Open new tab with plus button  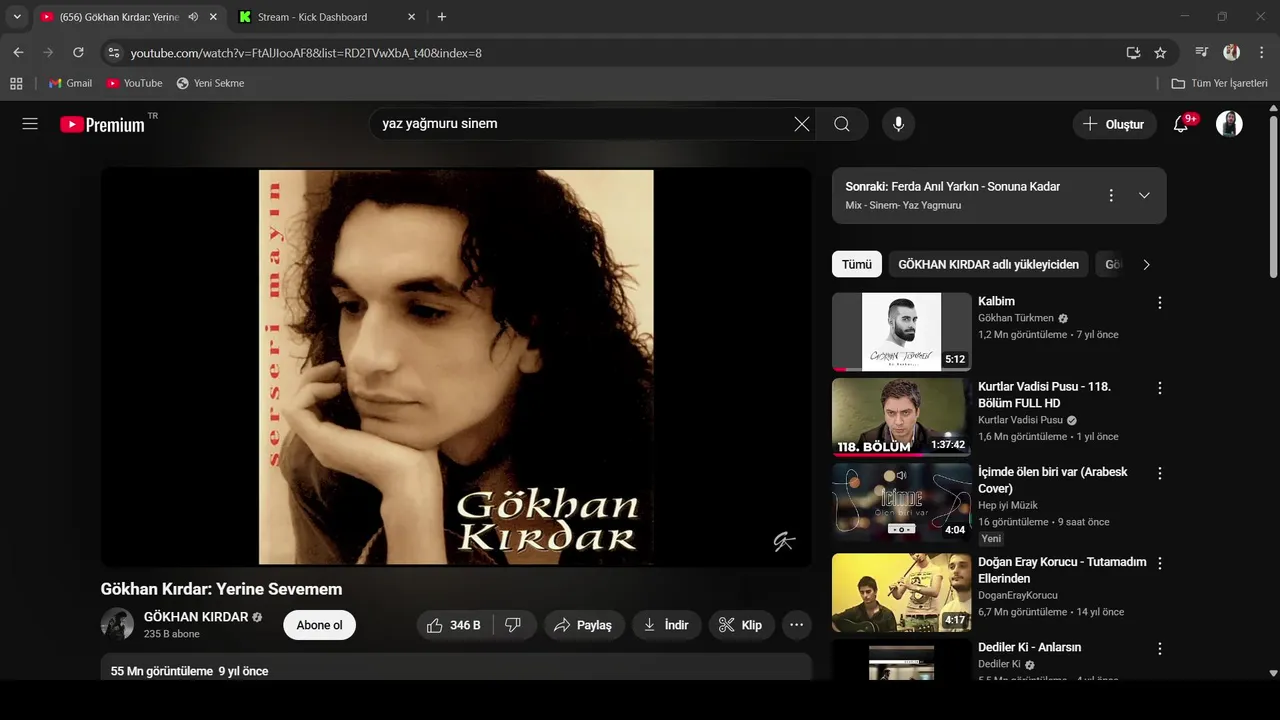(x=442, y=17)
